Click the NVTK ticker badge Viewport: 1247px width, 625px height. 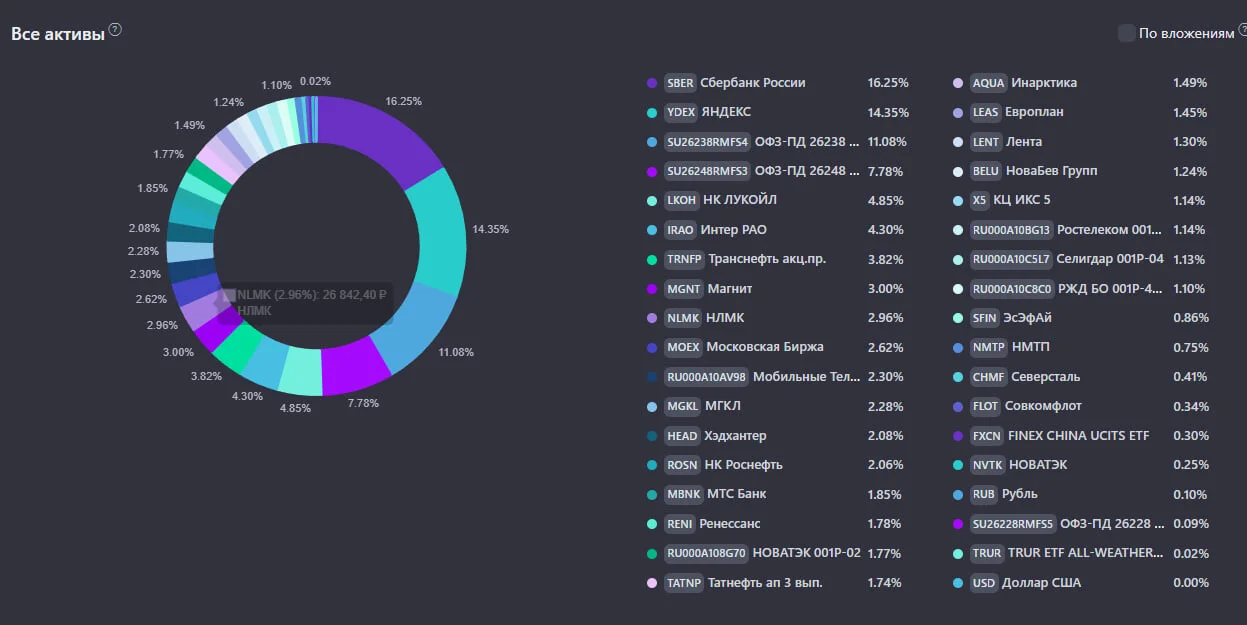pos(987,465)
